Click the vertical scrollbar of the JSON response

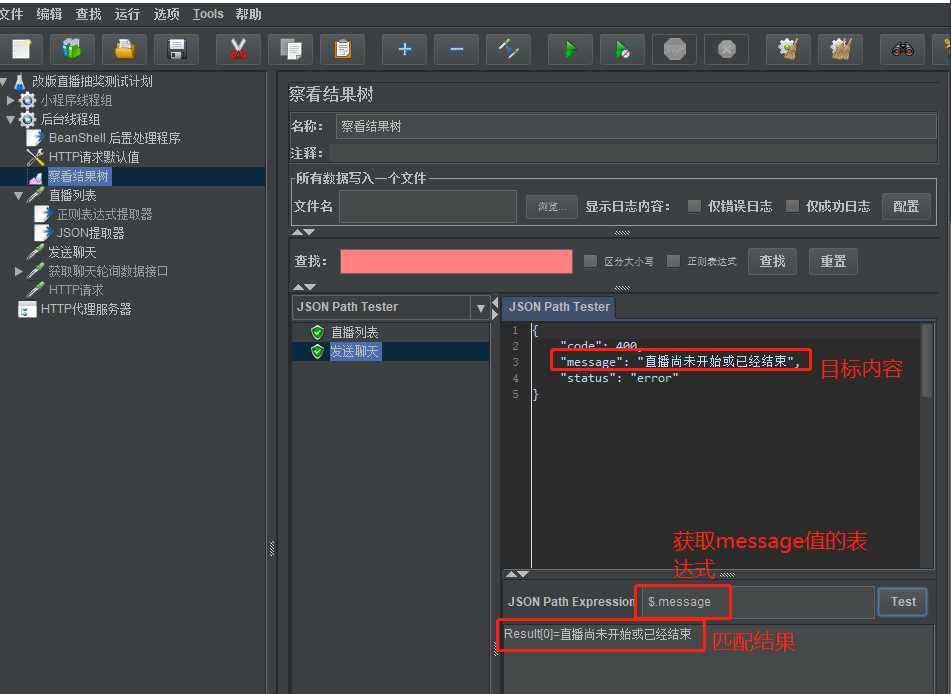927,360
